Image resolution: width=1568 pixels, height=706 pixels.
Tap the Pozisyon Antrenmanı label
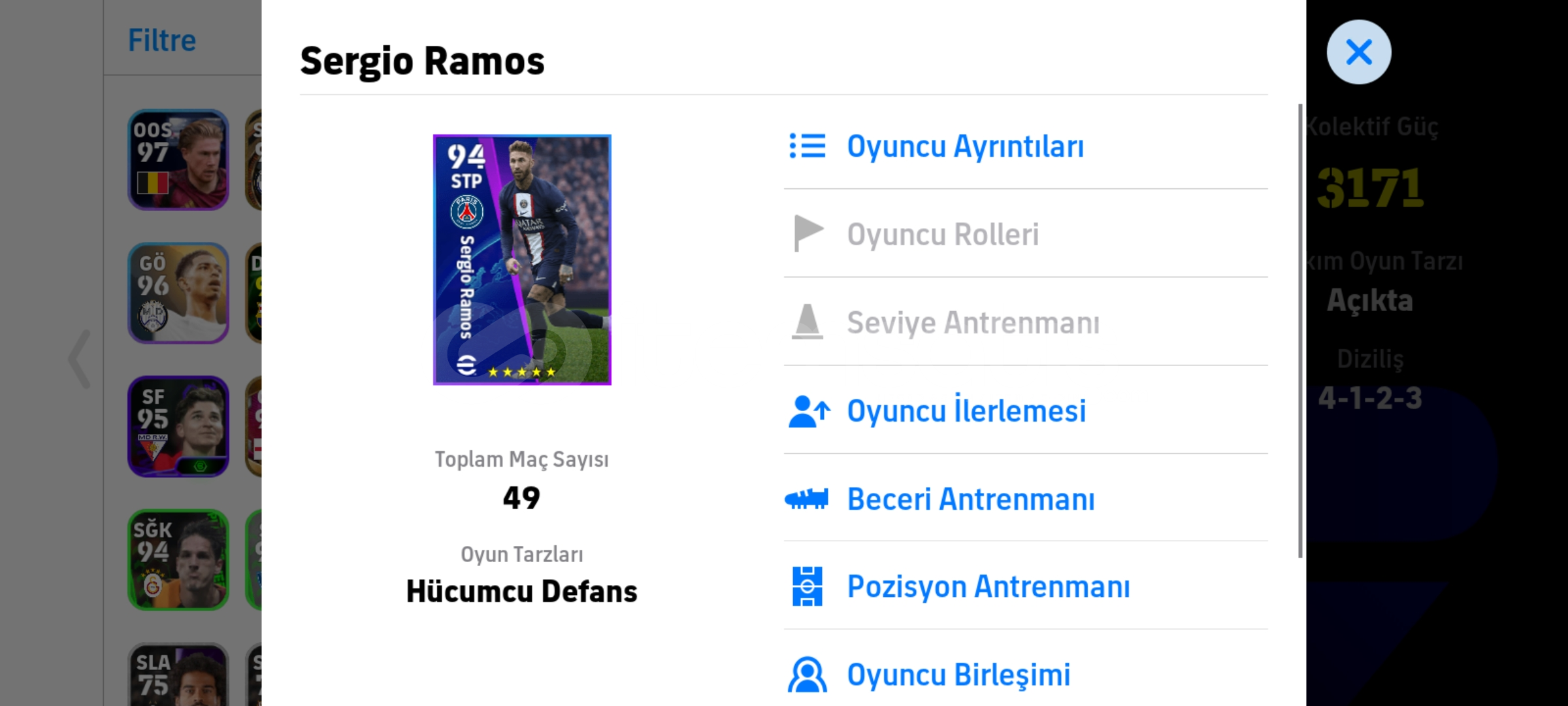point(988,586)
